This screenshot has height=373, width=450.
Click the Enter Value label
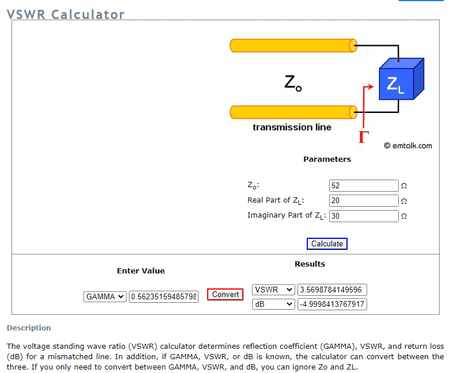click(x=141, y=271)
